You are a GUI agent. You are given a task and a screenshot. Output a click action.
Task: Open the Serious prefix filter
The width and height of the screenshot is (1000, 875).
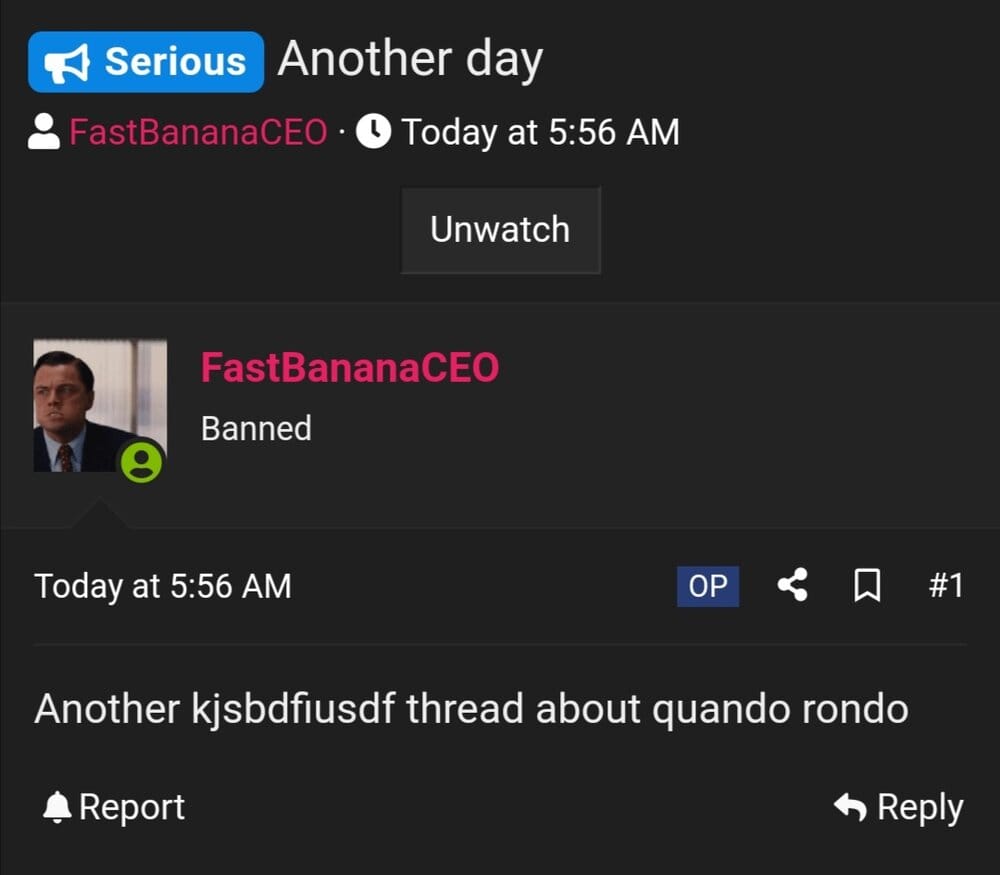click(145, 60)
